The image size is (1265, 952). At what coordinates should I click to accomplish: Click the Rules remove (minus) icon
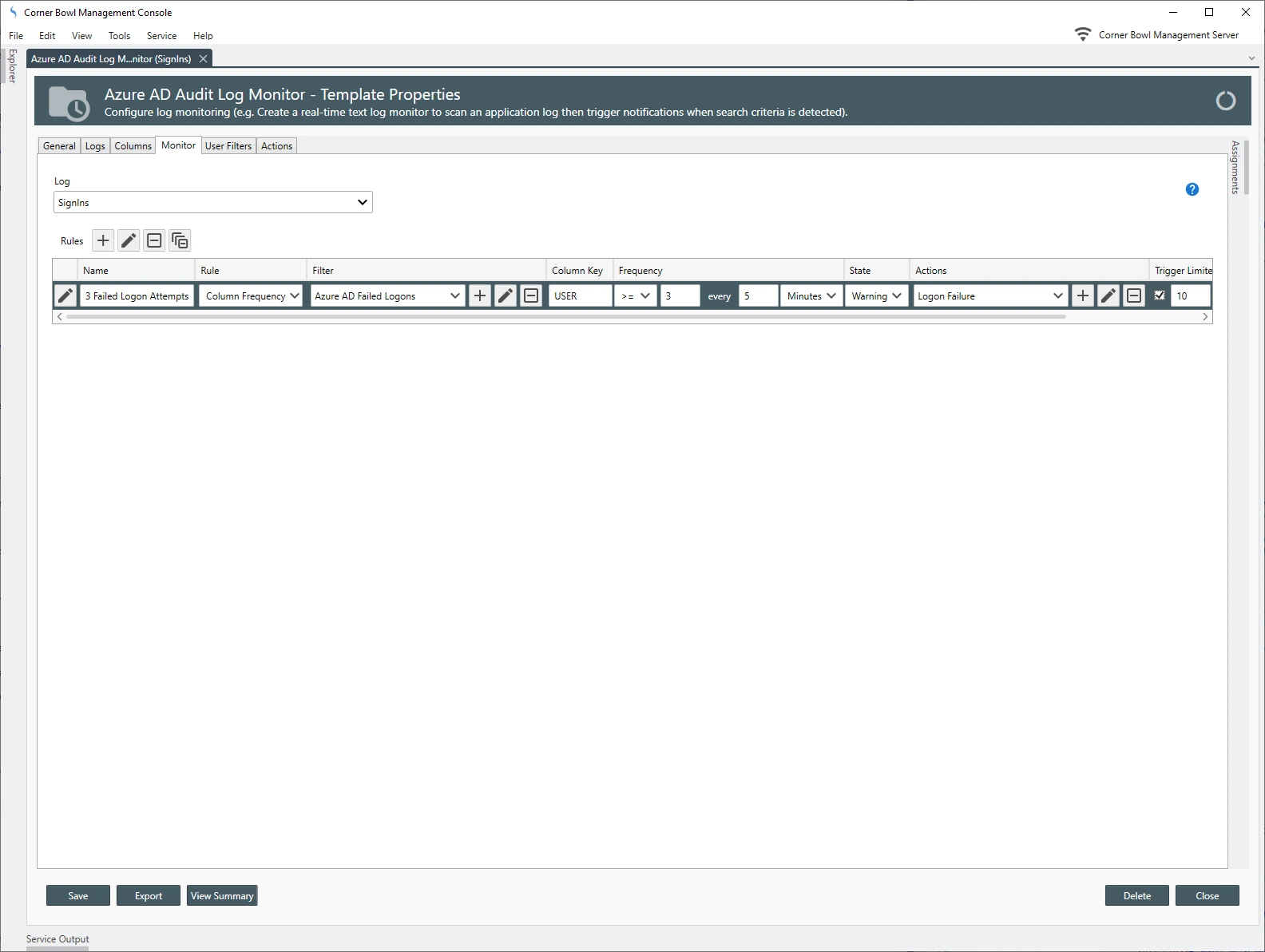tap(154, 240)
